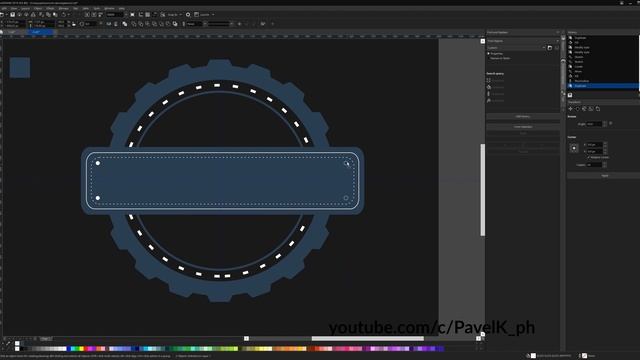Image resolution: width=640 pixels, height=360 pixels.
Task: Click the icon below the History list
Action: click(x=570, y=95)
